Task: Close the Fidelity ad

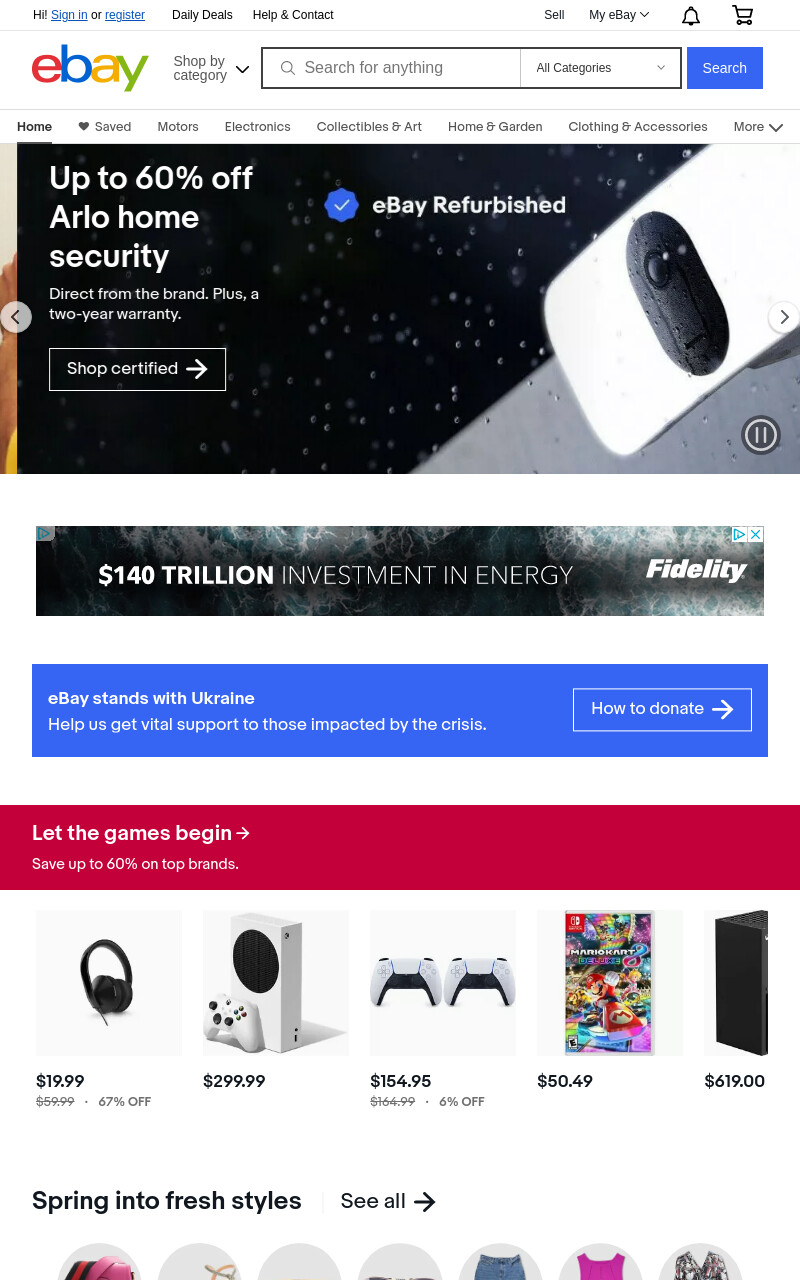Action: pos(756,534)
